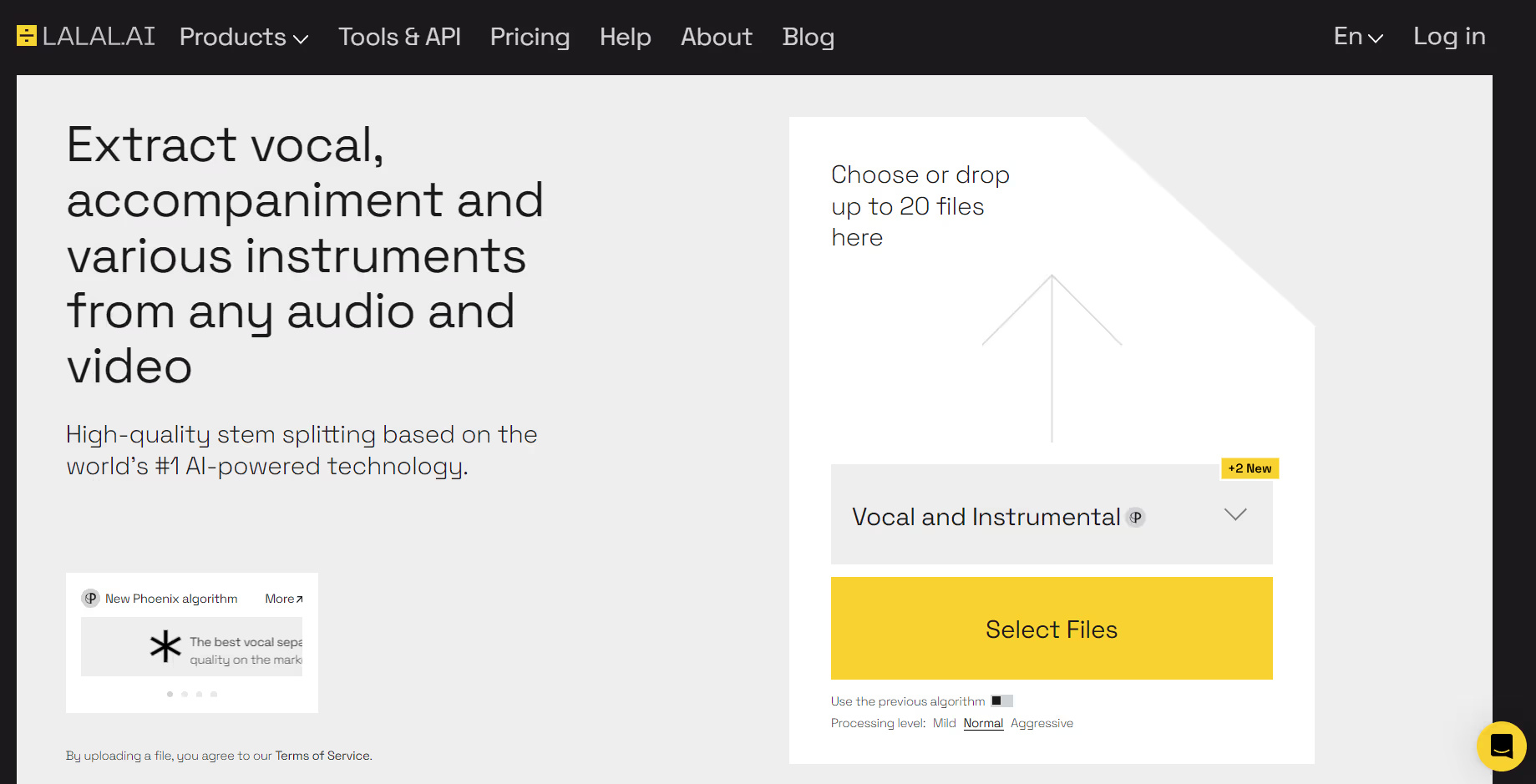Set processing level to Aggressive

(1042, 723)
